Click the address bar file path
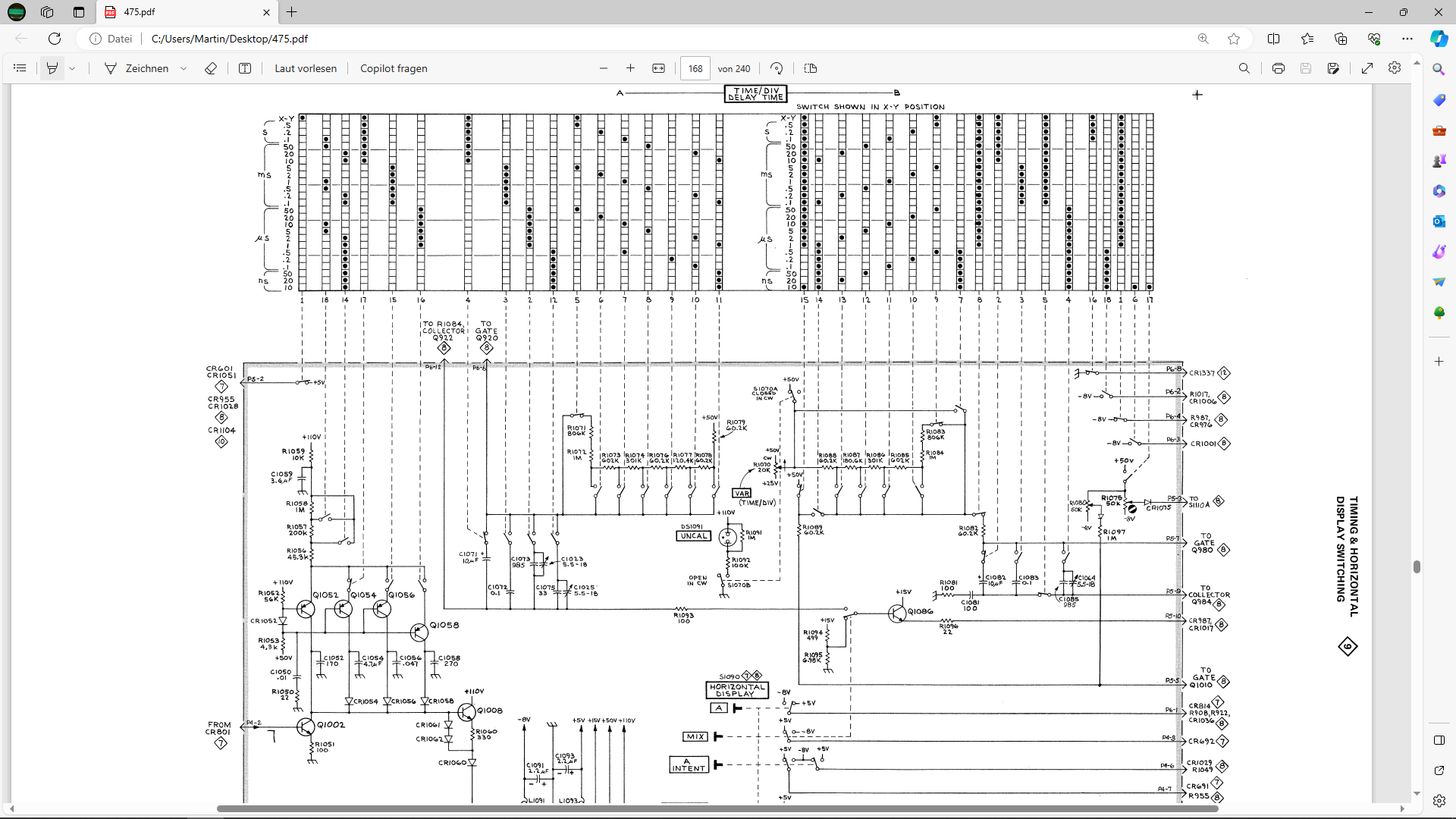1456x819 pixels. (x=230, y=39)
